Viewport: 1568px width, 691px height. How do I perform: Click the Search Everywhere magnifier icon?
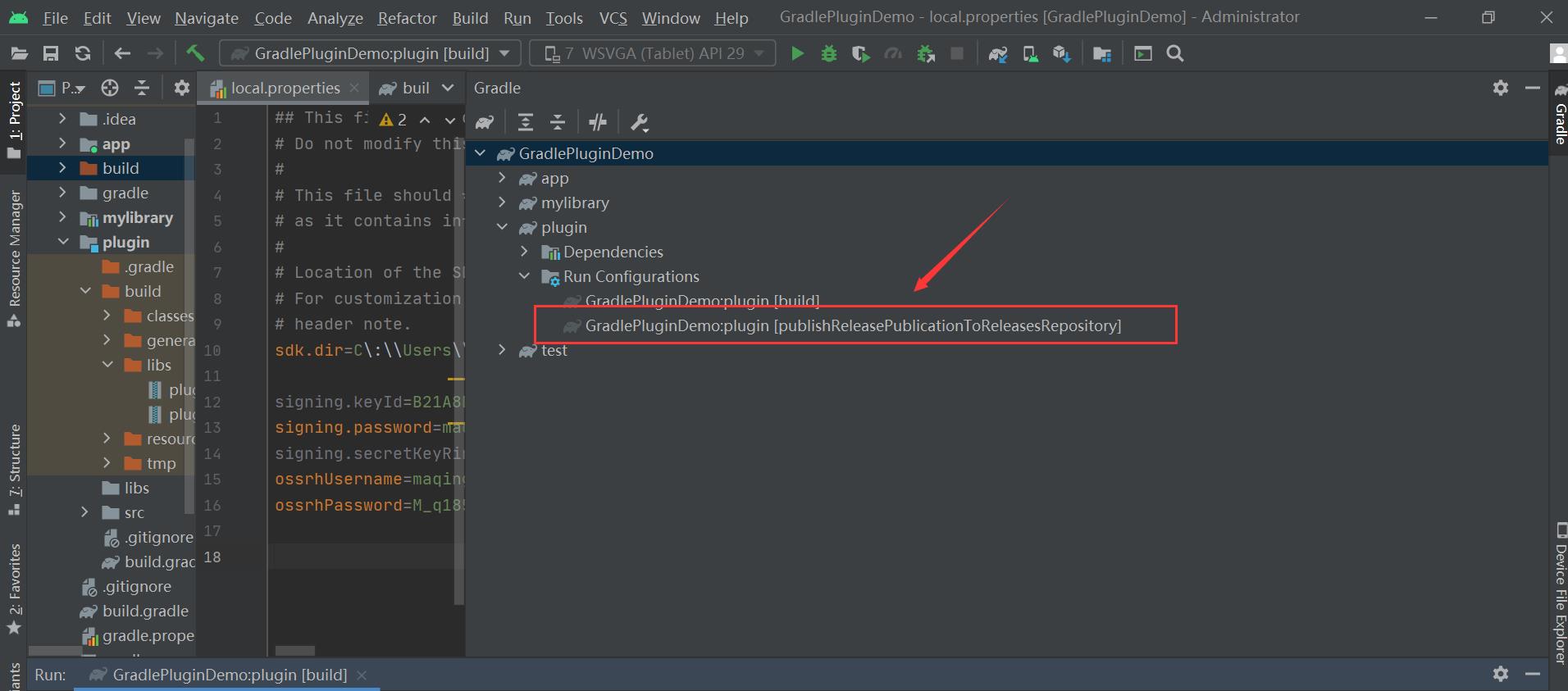pos(1175,54)
